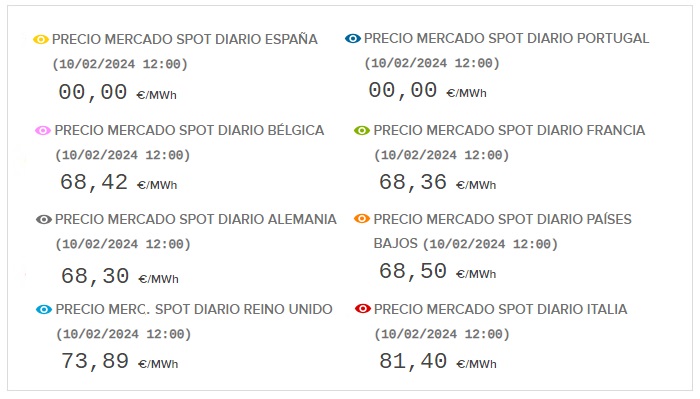Toggle the dark blue eye icon for Portugal
Image resolution: width=700 pixels, height=399 pixels.
pyautogui.click(x=353, y=39)
